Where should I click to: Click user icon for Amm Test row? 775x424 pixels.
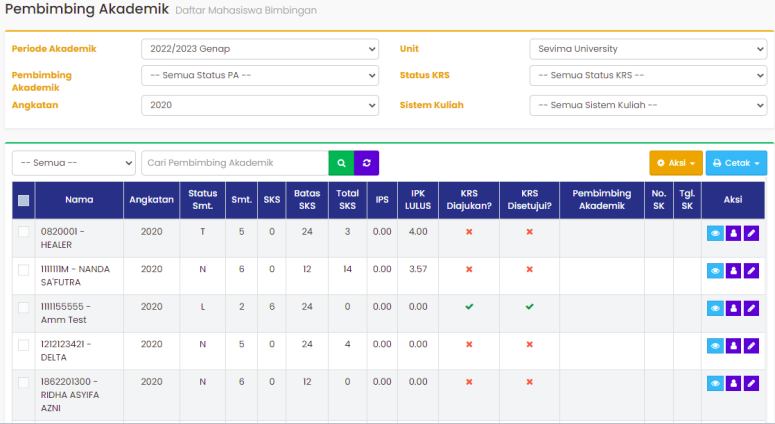(733, 308)
